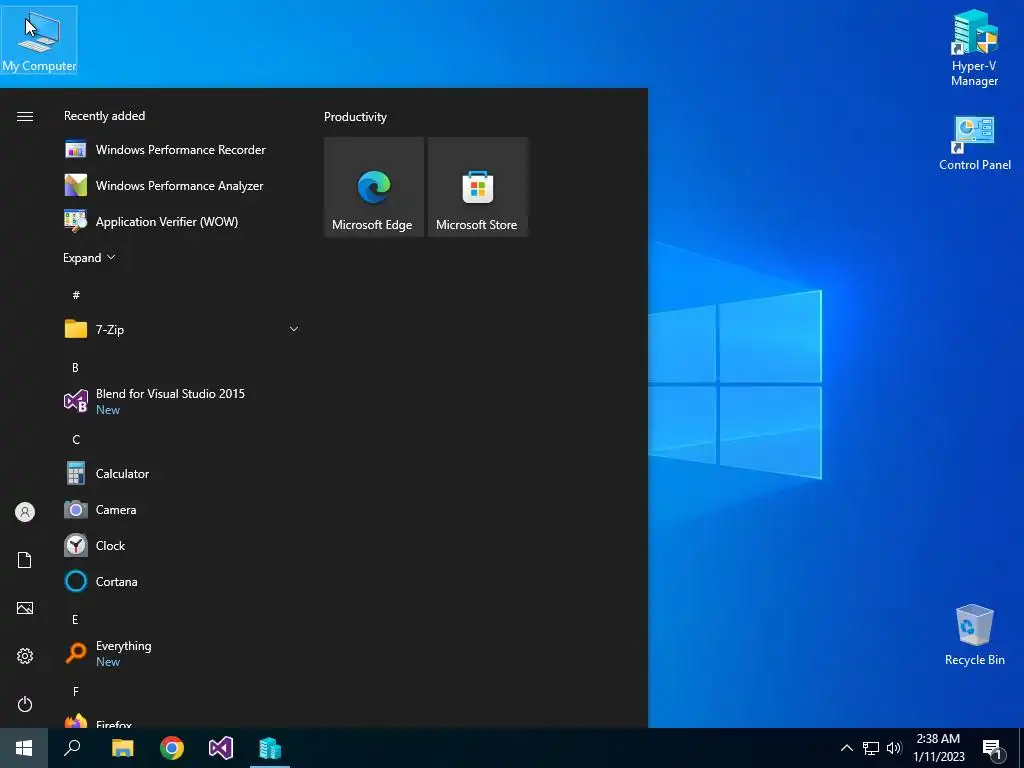1024x768 pixels.
Task: Open the network status tray icon
Action: pos(871,748)
